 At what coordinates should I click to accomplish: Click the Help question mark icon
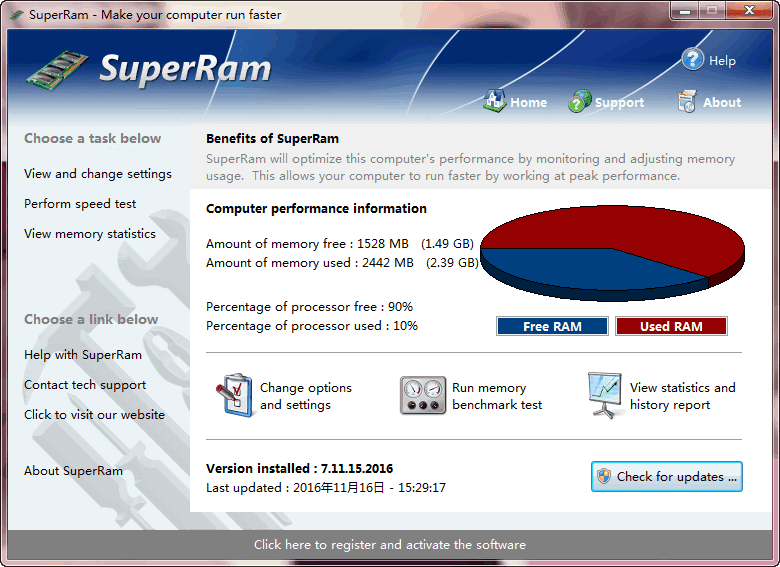pos(692,59)
